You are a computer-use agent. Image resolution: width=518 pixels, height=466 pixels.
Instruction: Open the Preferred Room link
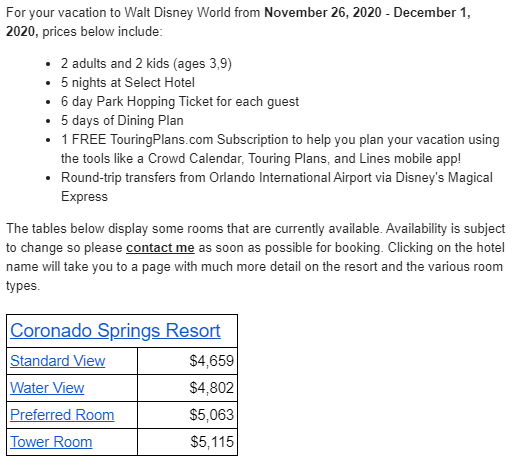click(62, 415)
